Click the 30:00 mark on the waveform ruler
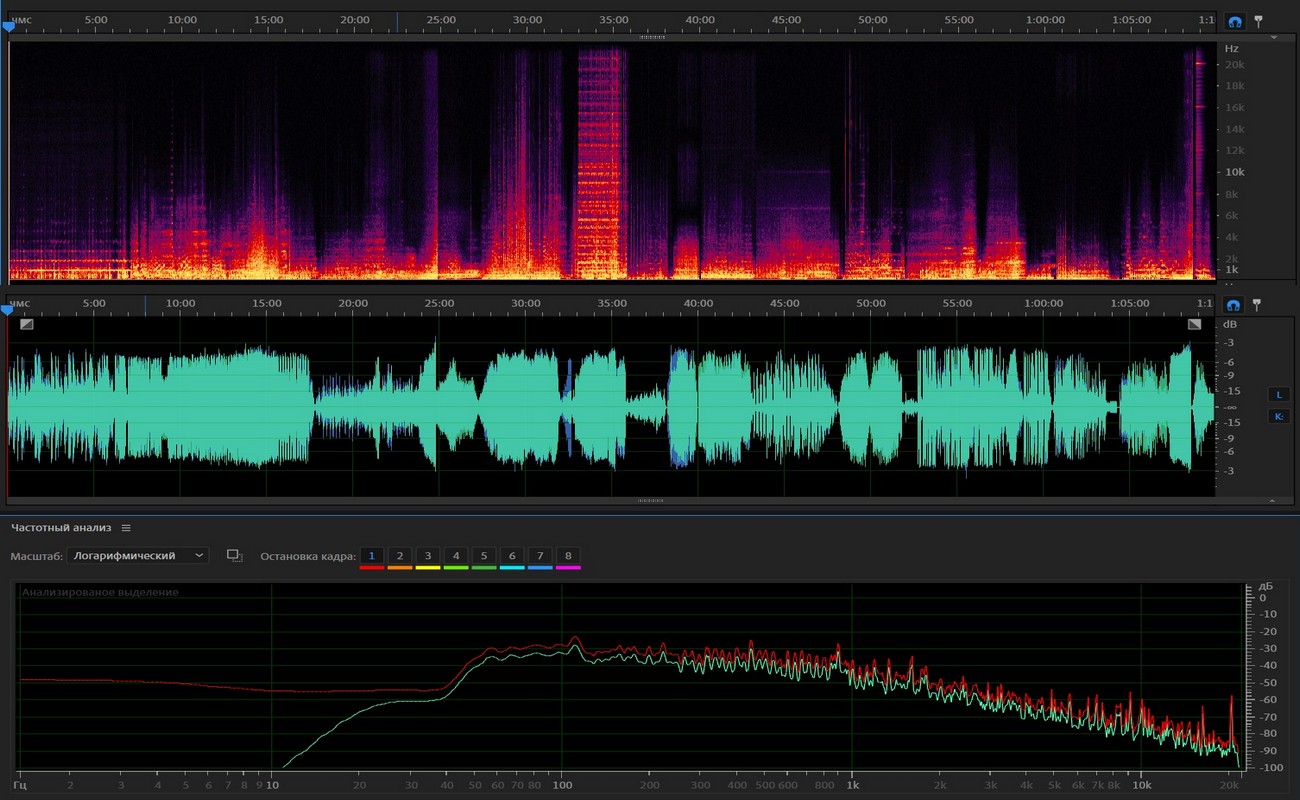 point(526,303)
